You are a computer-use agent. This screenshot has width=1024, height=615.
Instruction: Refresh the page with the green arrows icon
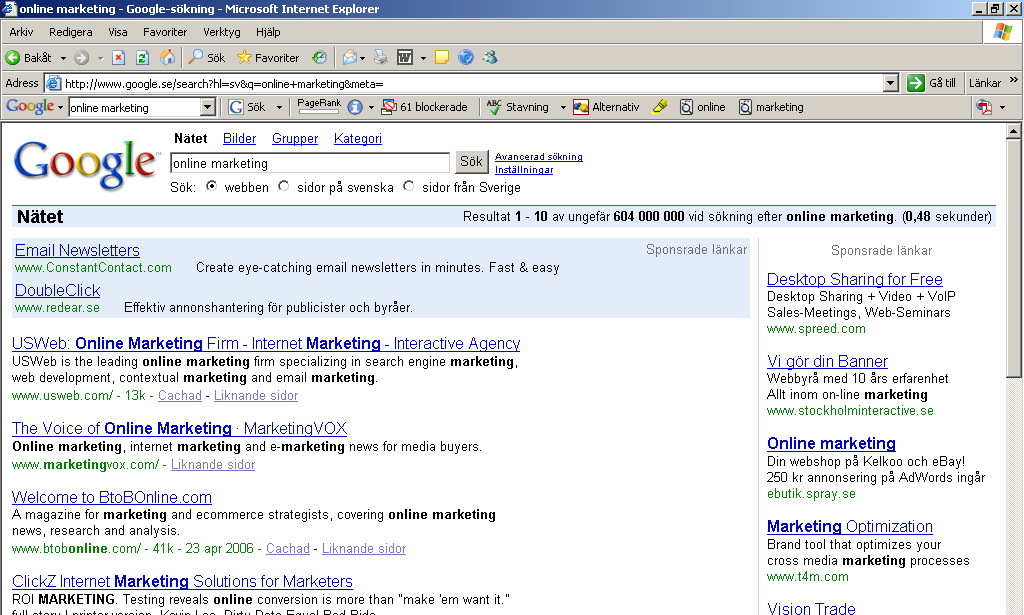[x=142, y=58]
